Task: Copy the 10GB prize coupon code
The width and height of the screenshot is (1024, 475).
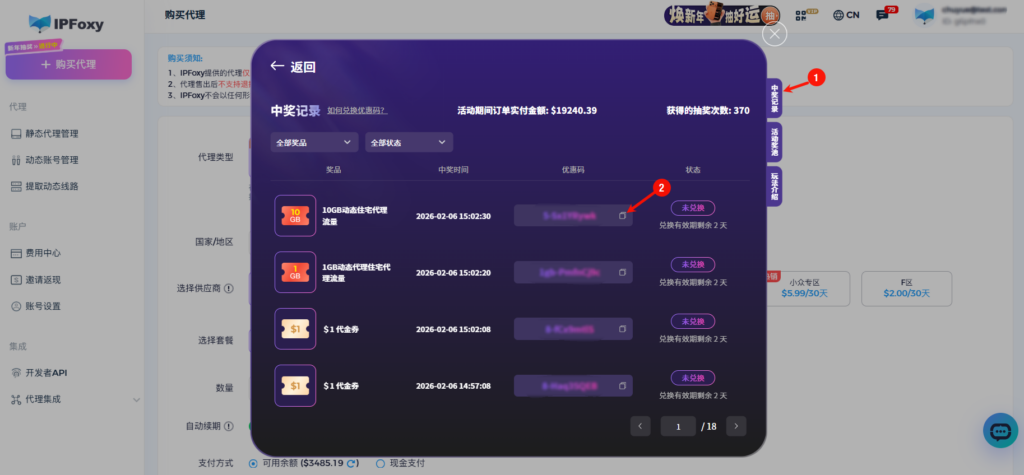Action: coord(622,215)
